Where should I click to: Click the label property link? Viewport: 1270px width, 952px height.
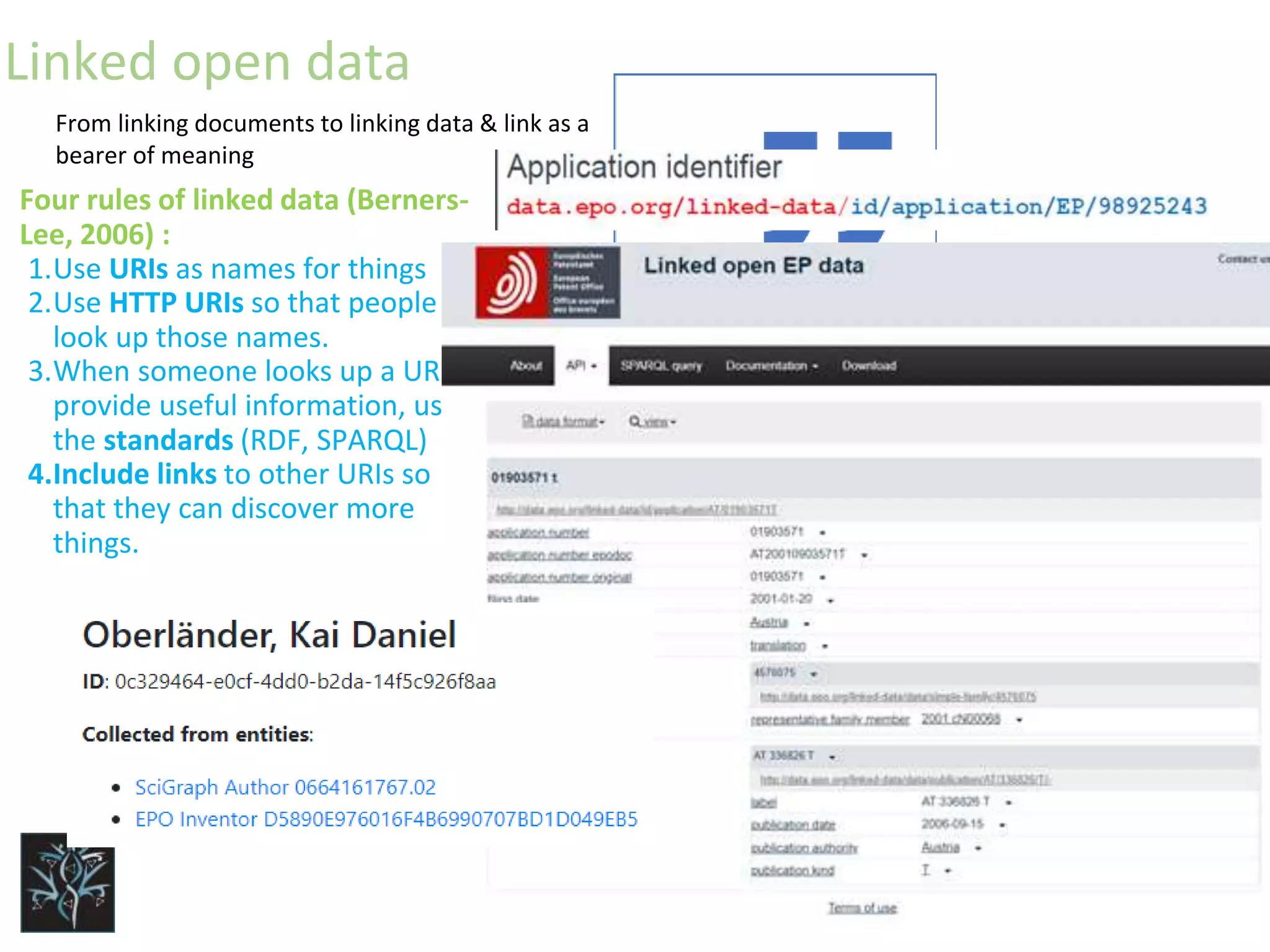coord(763,802)
